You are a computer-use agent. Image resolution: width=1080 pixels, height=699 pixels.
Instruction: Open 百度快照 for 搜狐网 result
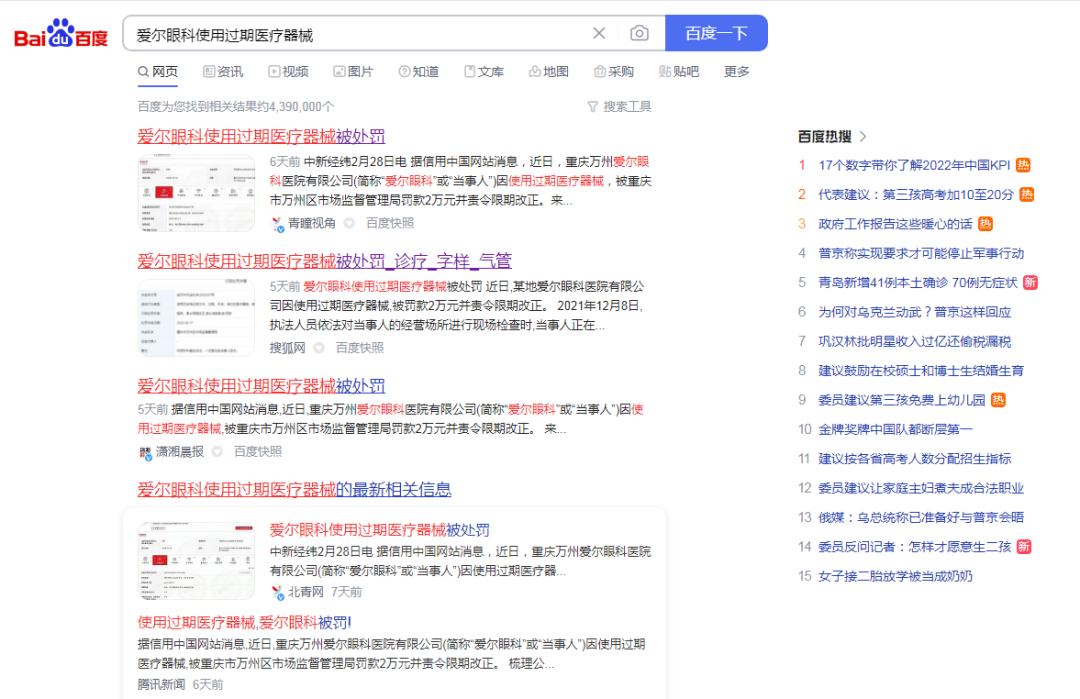pyautogui.click(x=359, y=348)
